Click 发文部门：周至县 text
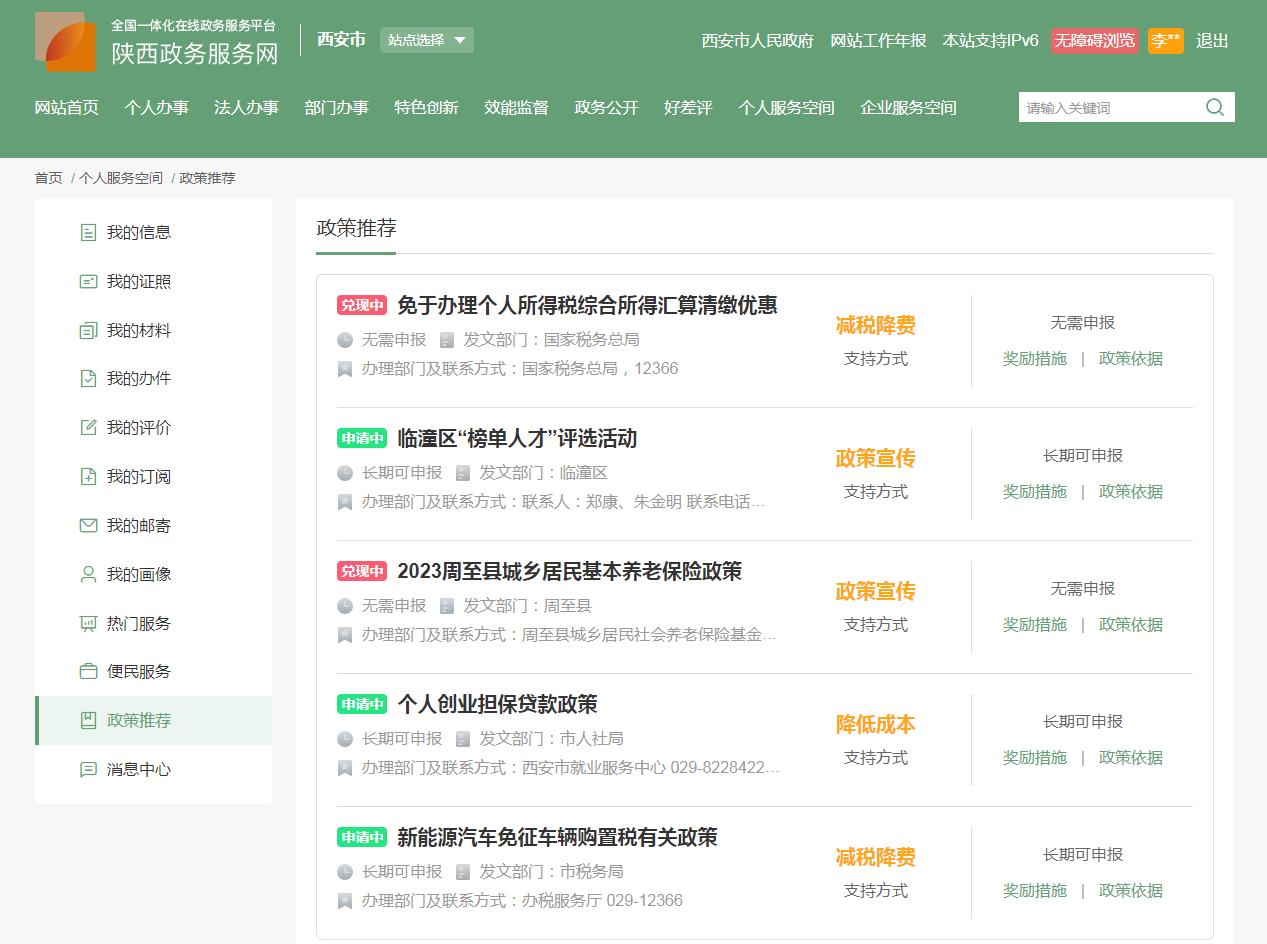This screenshot has height=944, width=1267. pyautogui.click(x=527, y=606)
